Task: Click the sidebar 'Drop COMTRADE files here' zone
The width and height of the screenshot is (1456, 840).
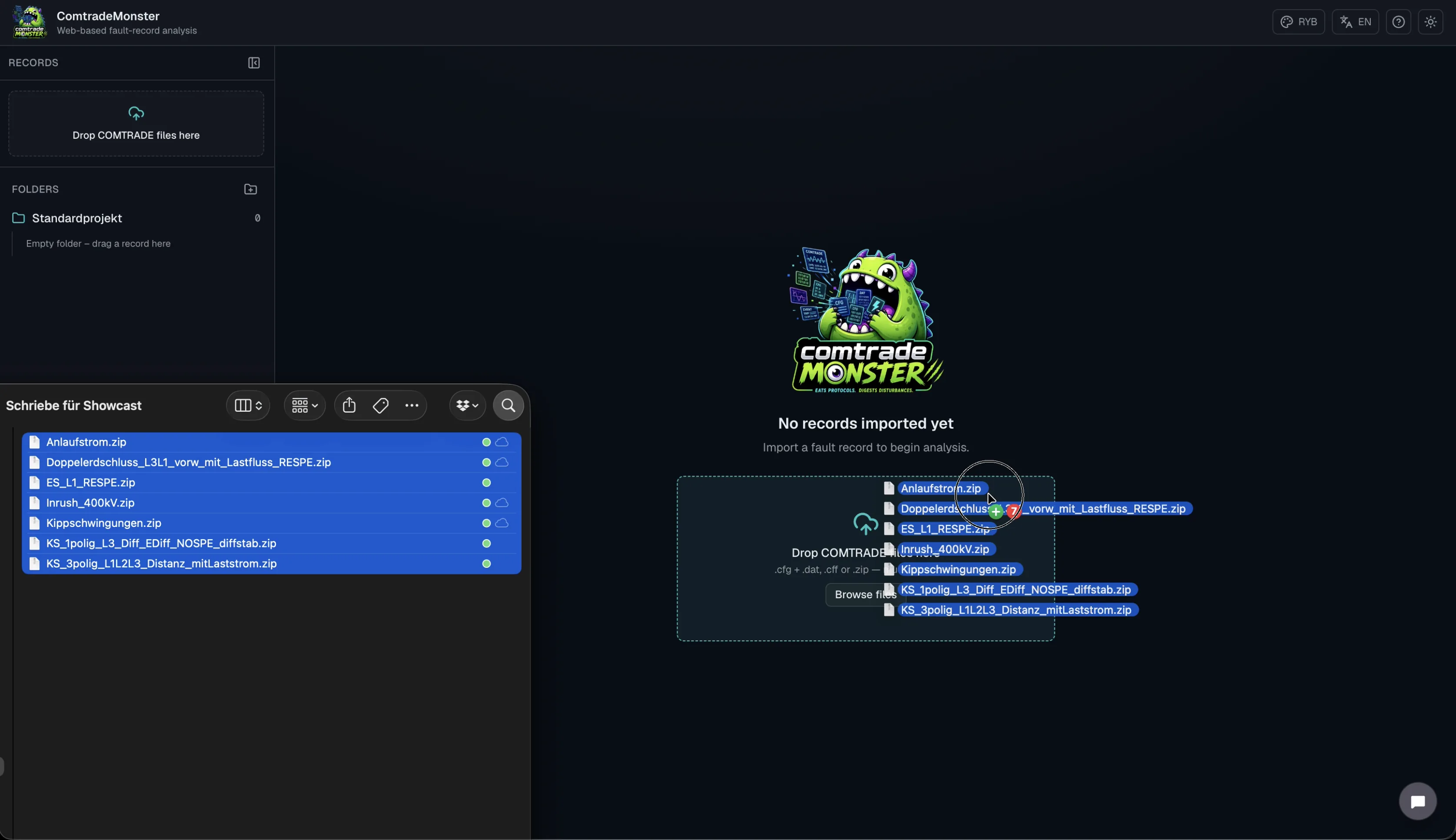Action: (136, 123)
